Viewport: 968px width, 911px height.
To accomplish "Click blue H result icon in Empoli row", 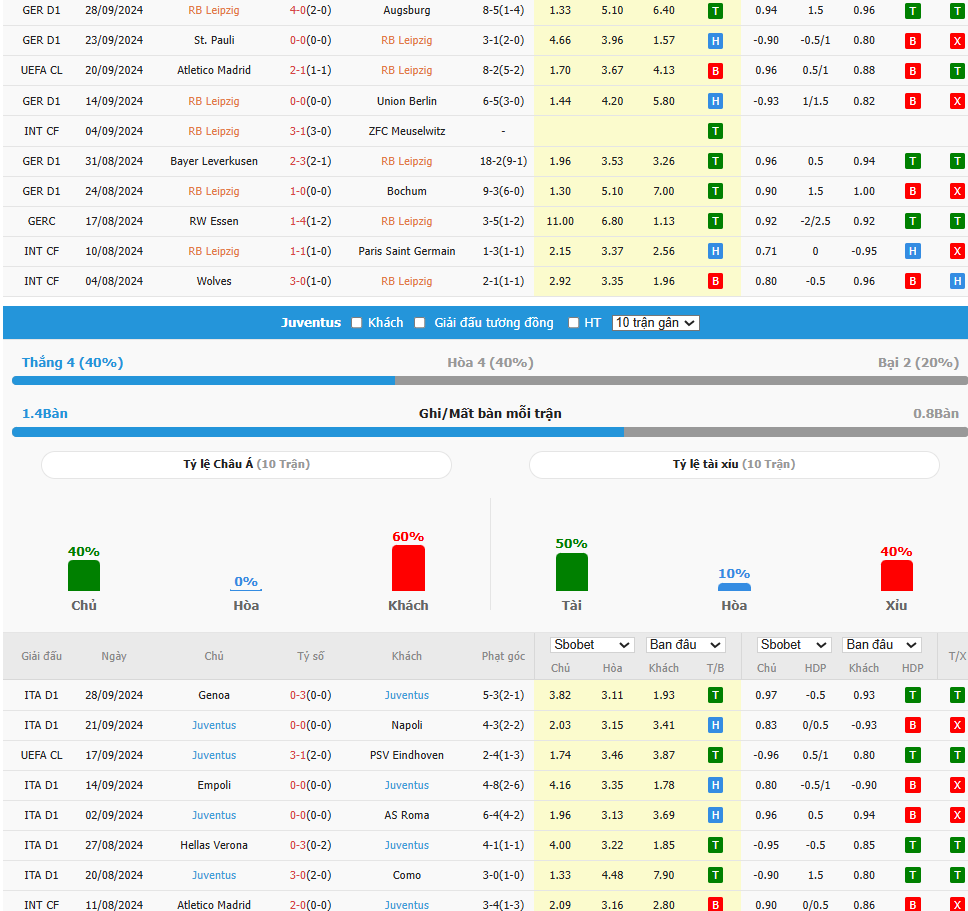I will (x=715, y=786).
